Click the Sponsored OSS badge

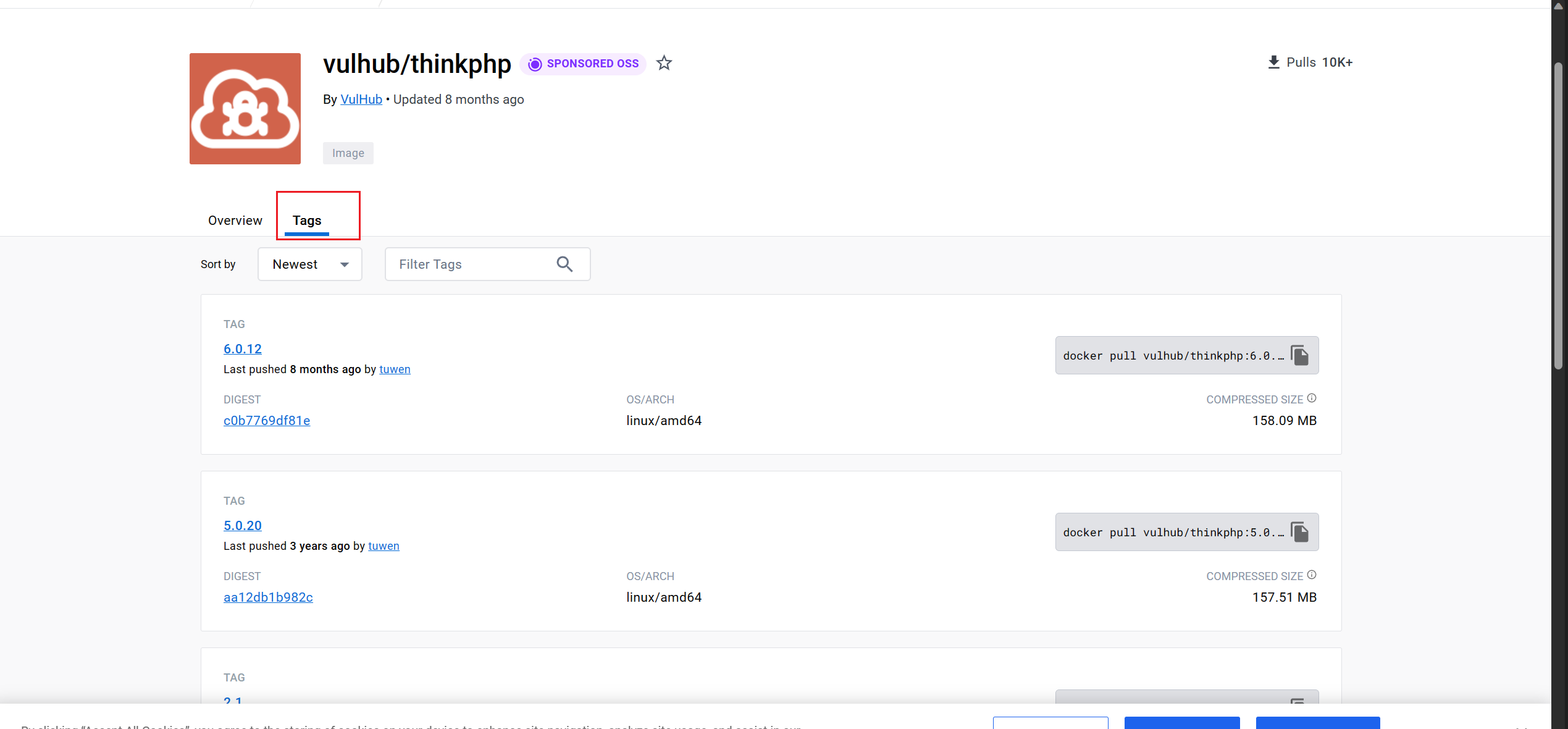pos(583,64)
